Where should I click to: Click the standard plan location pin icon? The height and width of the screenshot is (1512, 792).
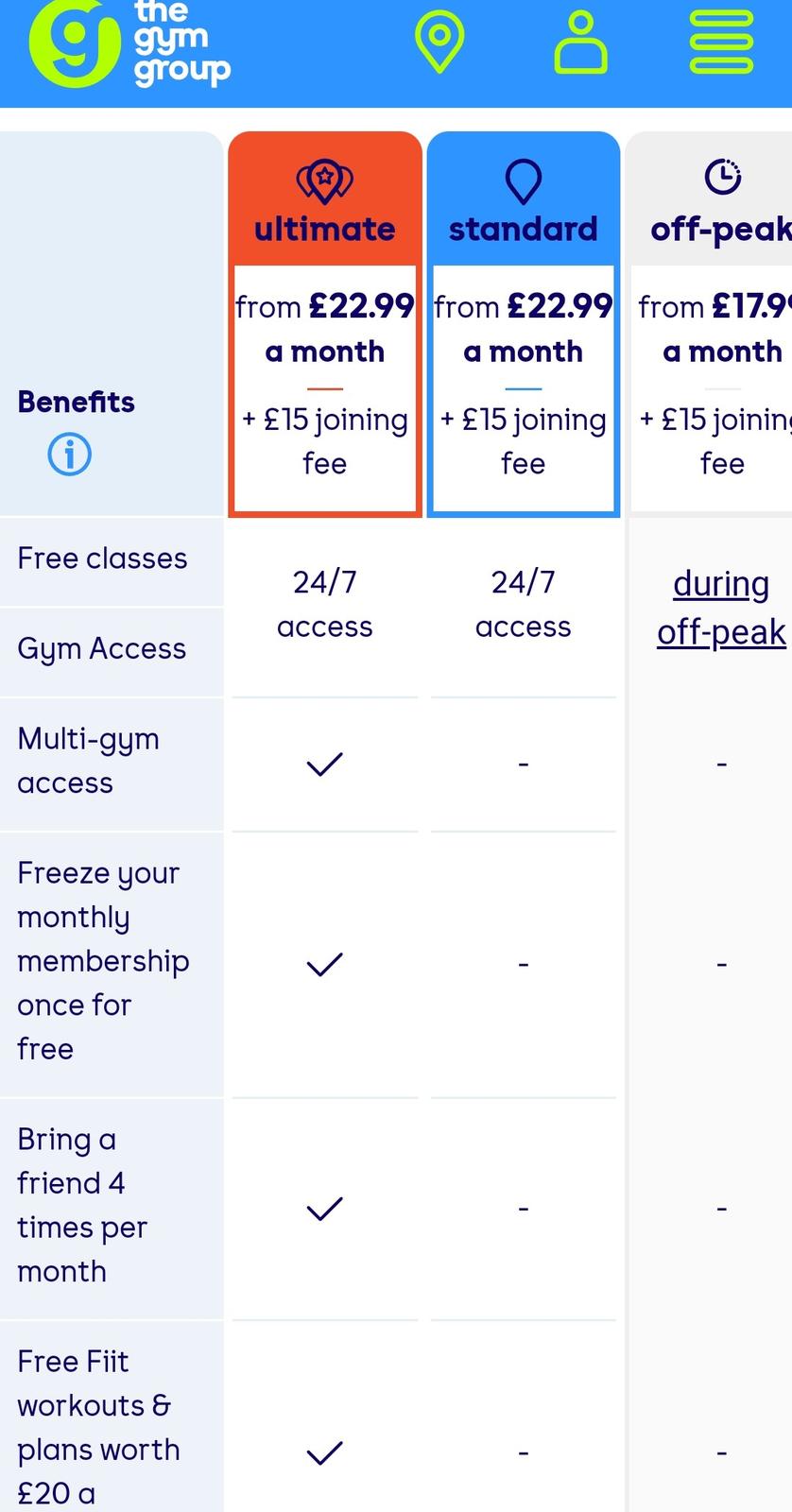pos(523,180)
